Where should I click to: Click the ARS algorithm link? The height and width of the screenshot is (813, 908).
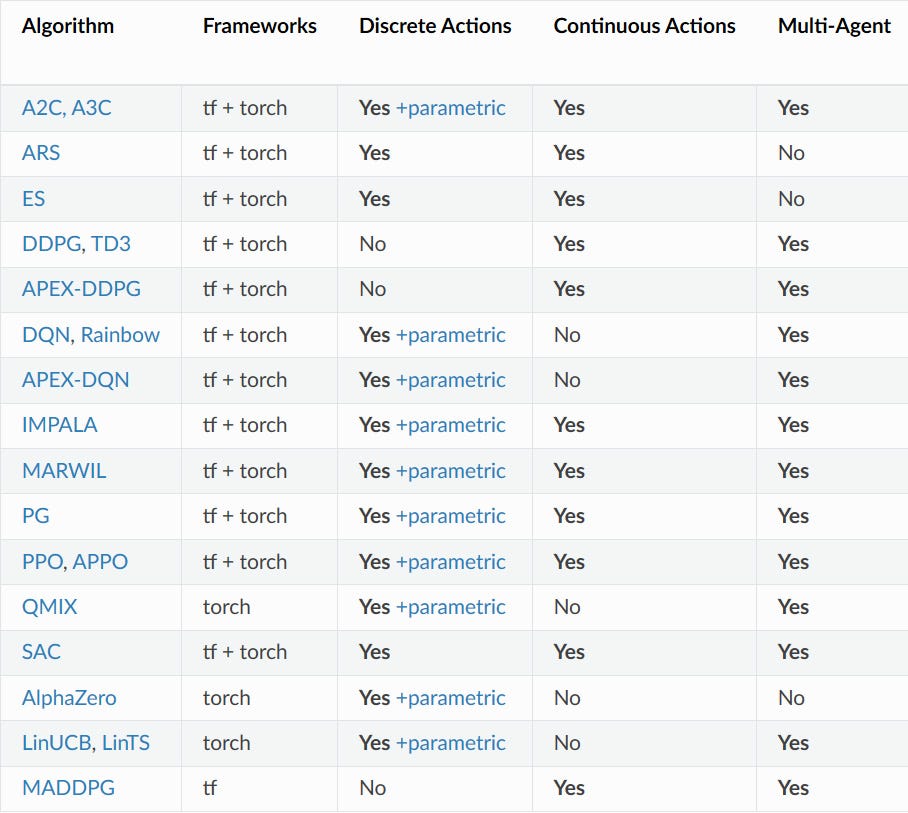[41, 153]
